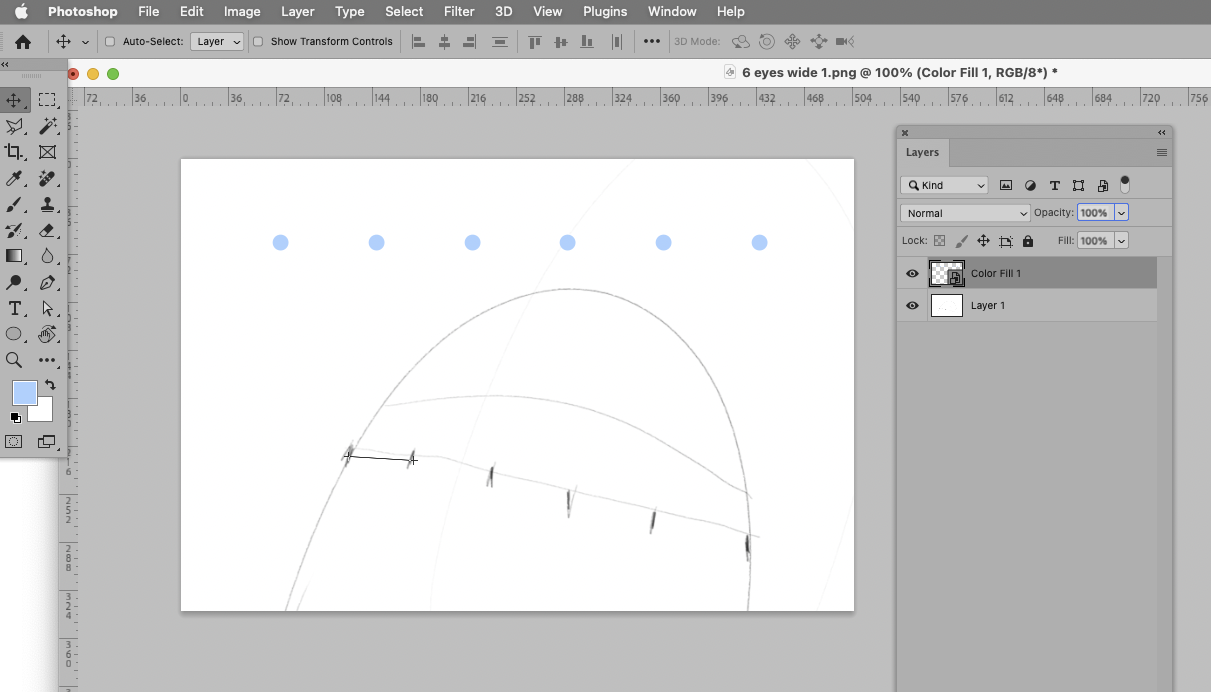Click the Opacity value field
Screen dimensions: 1211x692
click(x=1097, y=212)
